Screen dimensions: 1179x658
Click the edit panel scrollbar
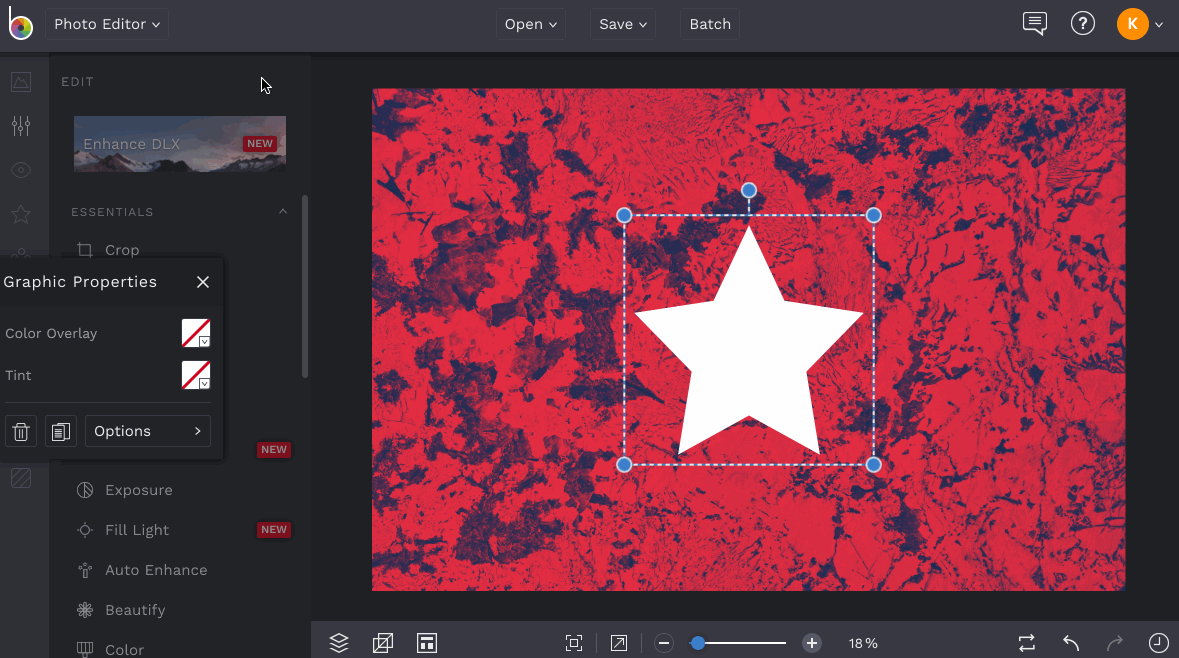click(x=305, y=286)
